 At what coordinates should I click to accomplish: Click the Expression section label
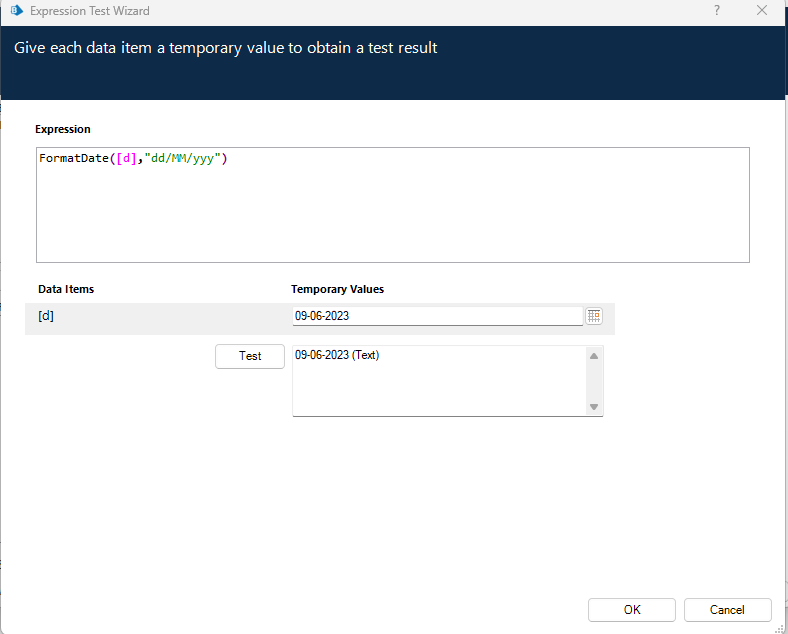(63, 129)
